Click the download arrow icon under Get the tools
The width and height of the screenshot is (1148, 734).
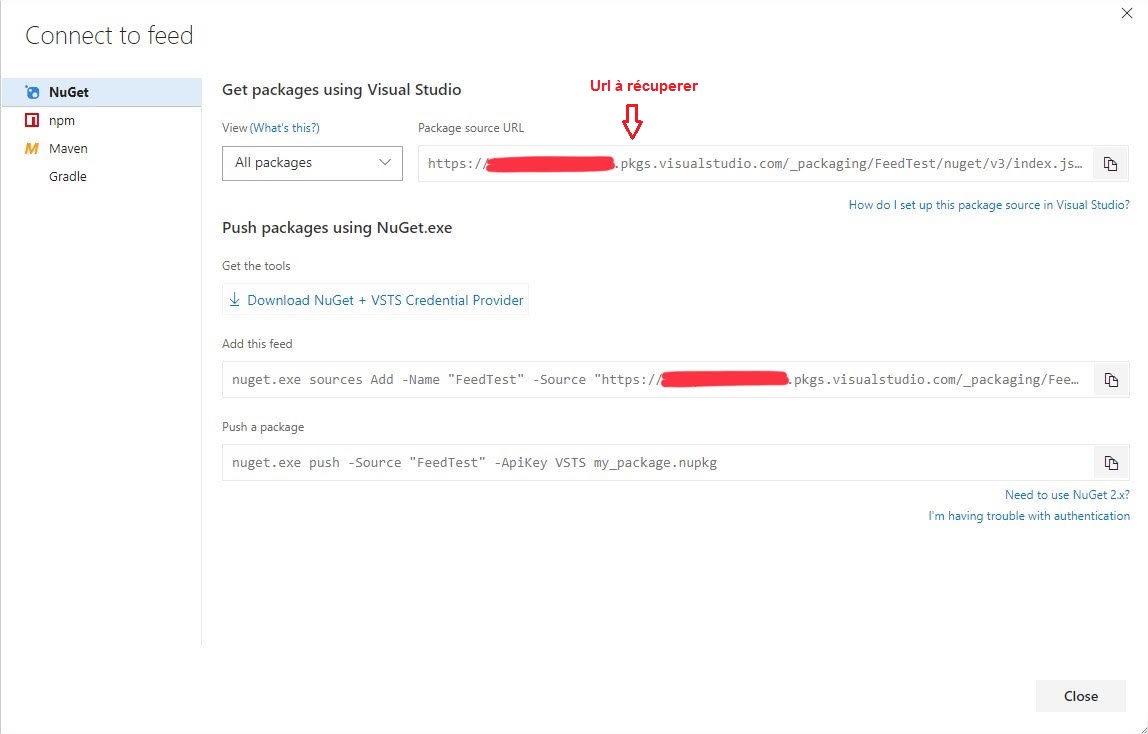(x=235, y=300)
